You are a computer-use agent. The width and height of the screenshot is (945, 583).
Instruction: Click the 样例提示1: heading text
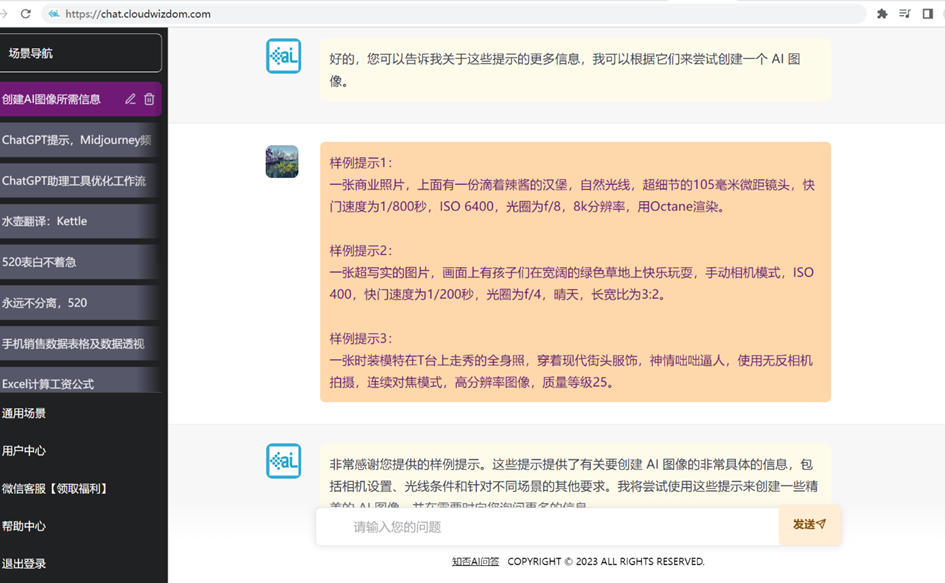click(361, 163)
